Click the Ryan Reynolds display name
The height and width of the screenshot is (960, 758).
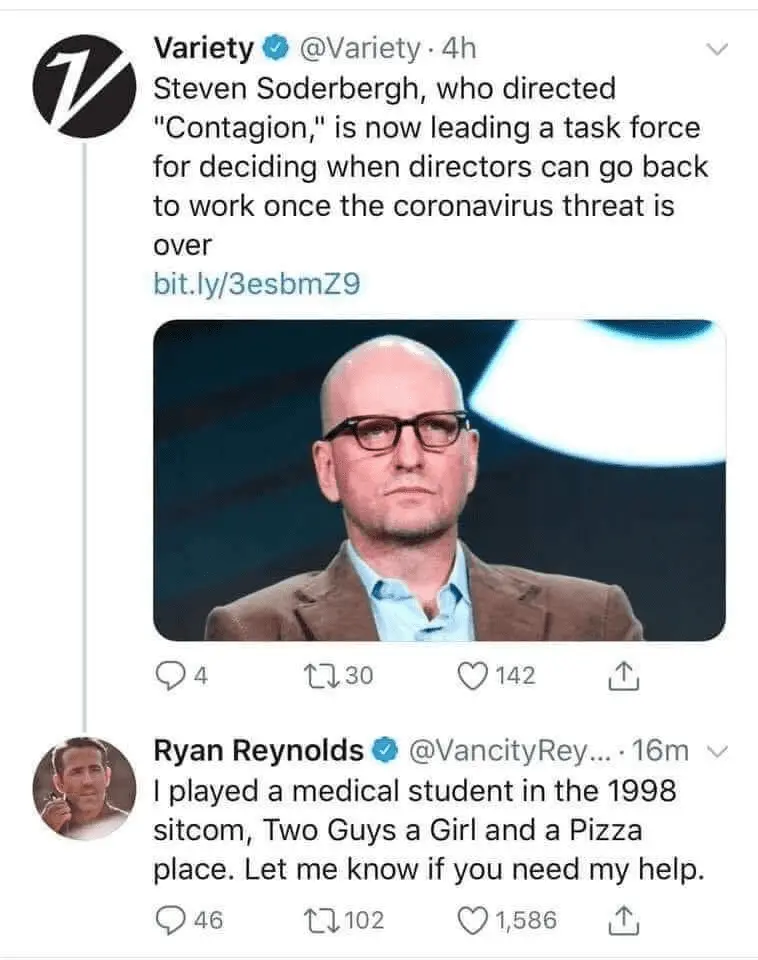pos(258,750)
